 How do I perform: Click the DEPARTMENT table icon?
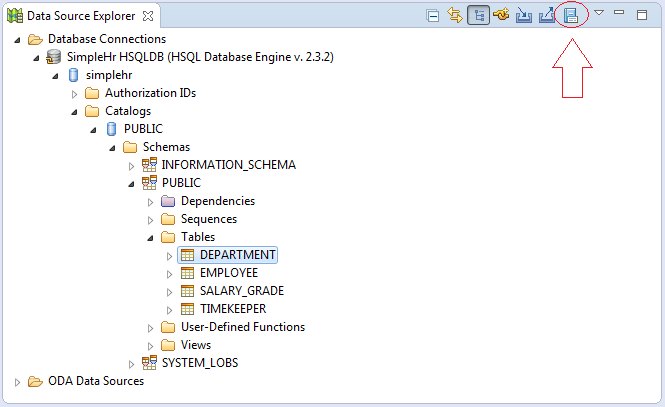(x=187, y=255)
